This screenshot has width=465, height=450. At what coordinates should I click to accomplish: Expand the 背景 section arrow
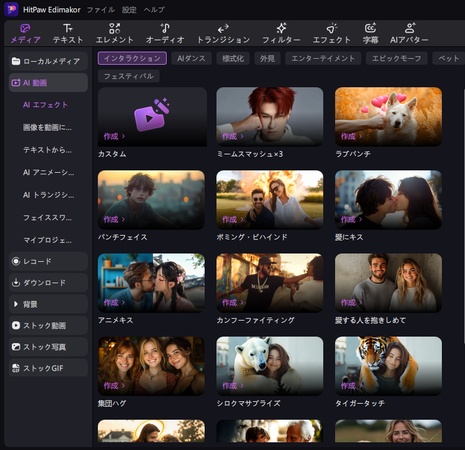[x=15, y=304]
